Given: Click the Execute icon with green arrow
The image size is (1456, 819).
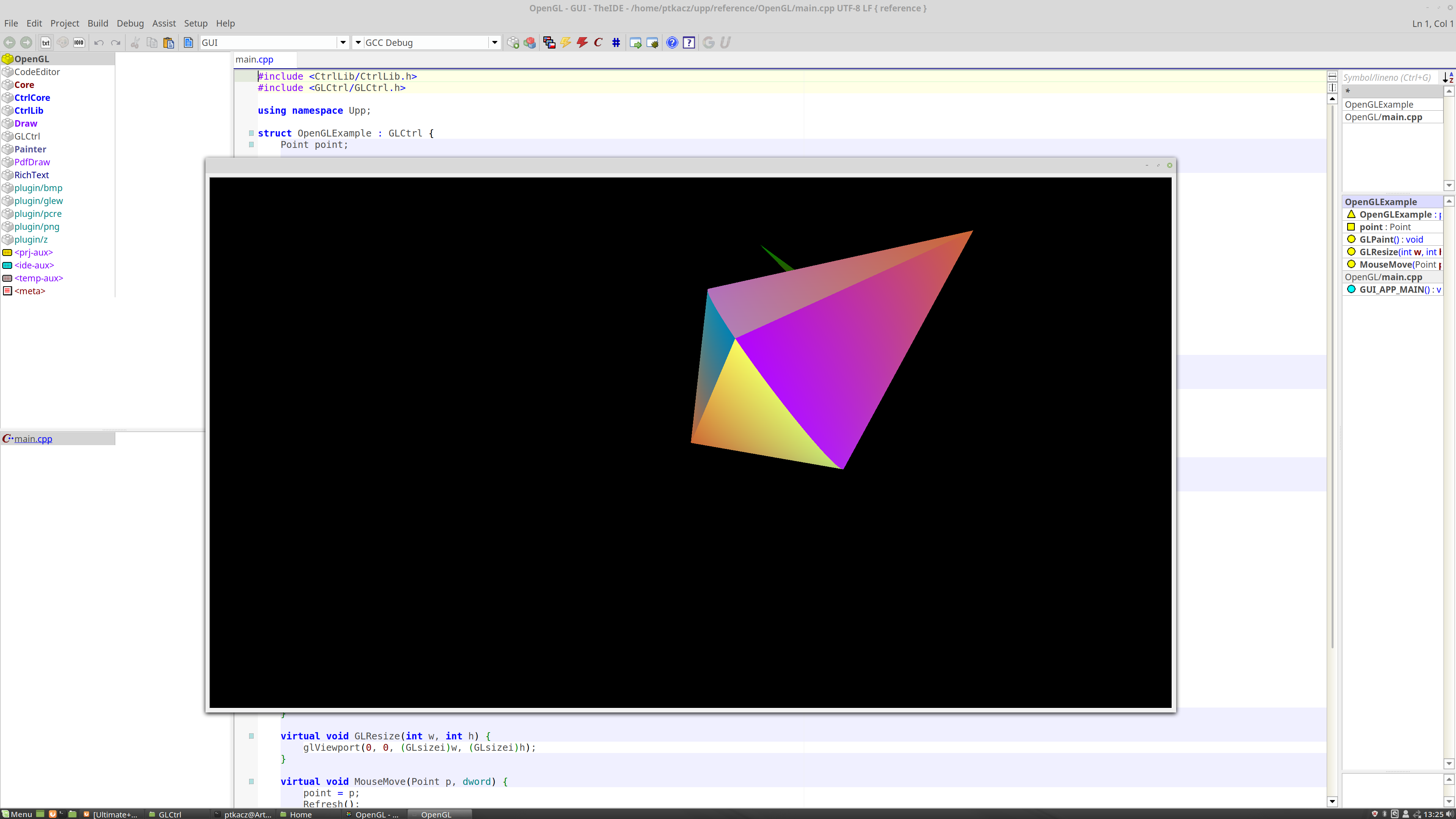Looking at the screenshot, I should [x=635, y=42].
